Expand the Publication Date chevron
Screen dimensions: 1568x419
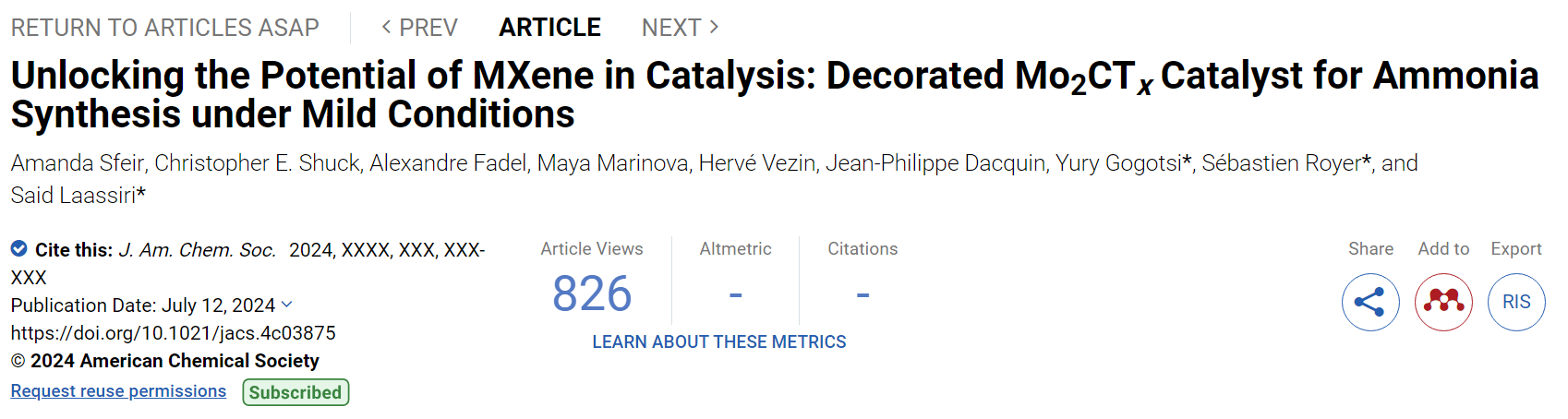[x=287, y=305]
